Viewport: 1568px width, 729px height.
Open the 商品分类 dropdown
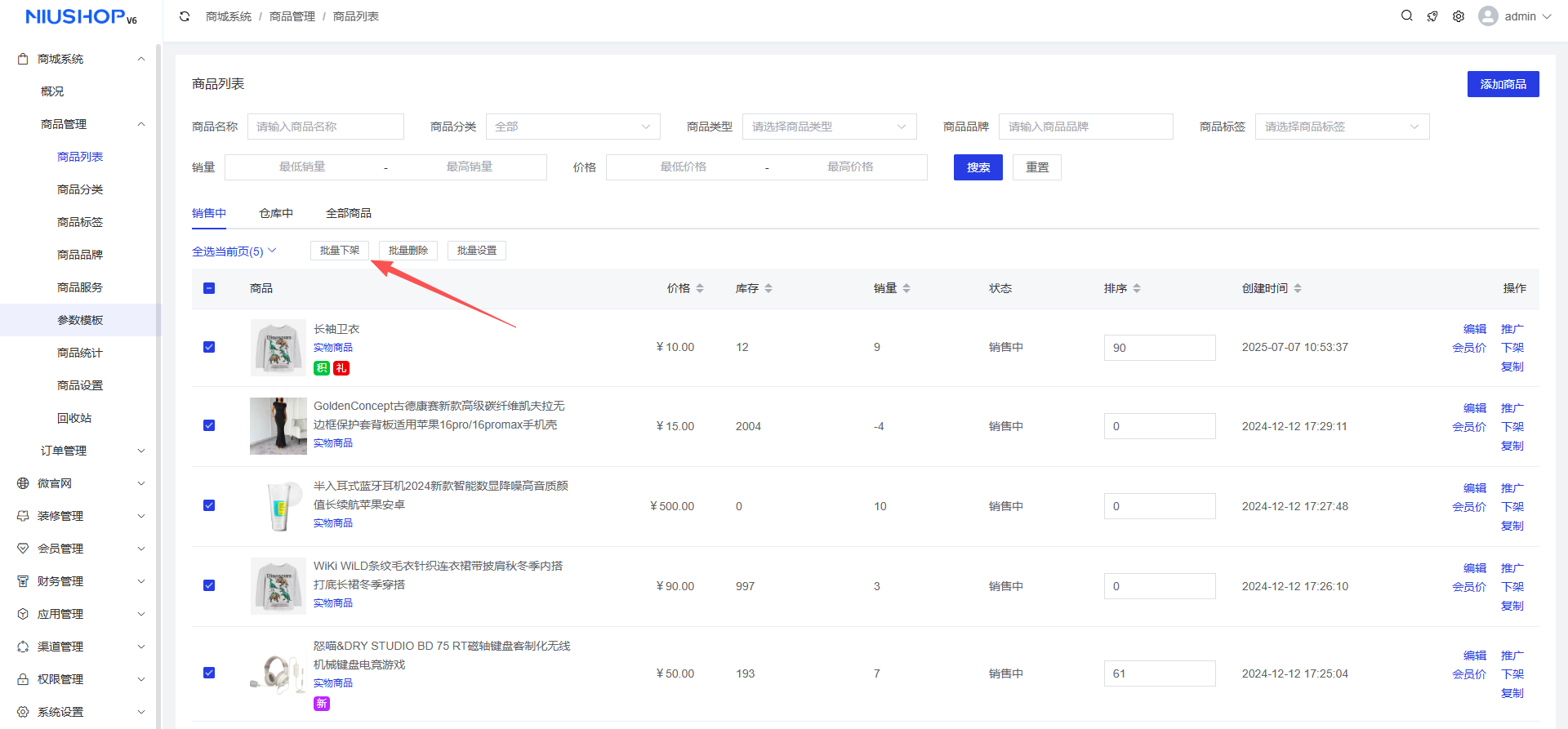click(x=572, y=127)
